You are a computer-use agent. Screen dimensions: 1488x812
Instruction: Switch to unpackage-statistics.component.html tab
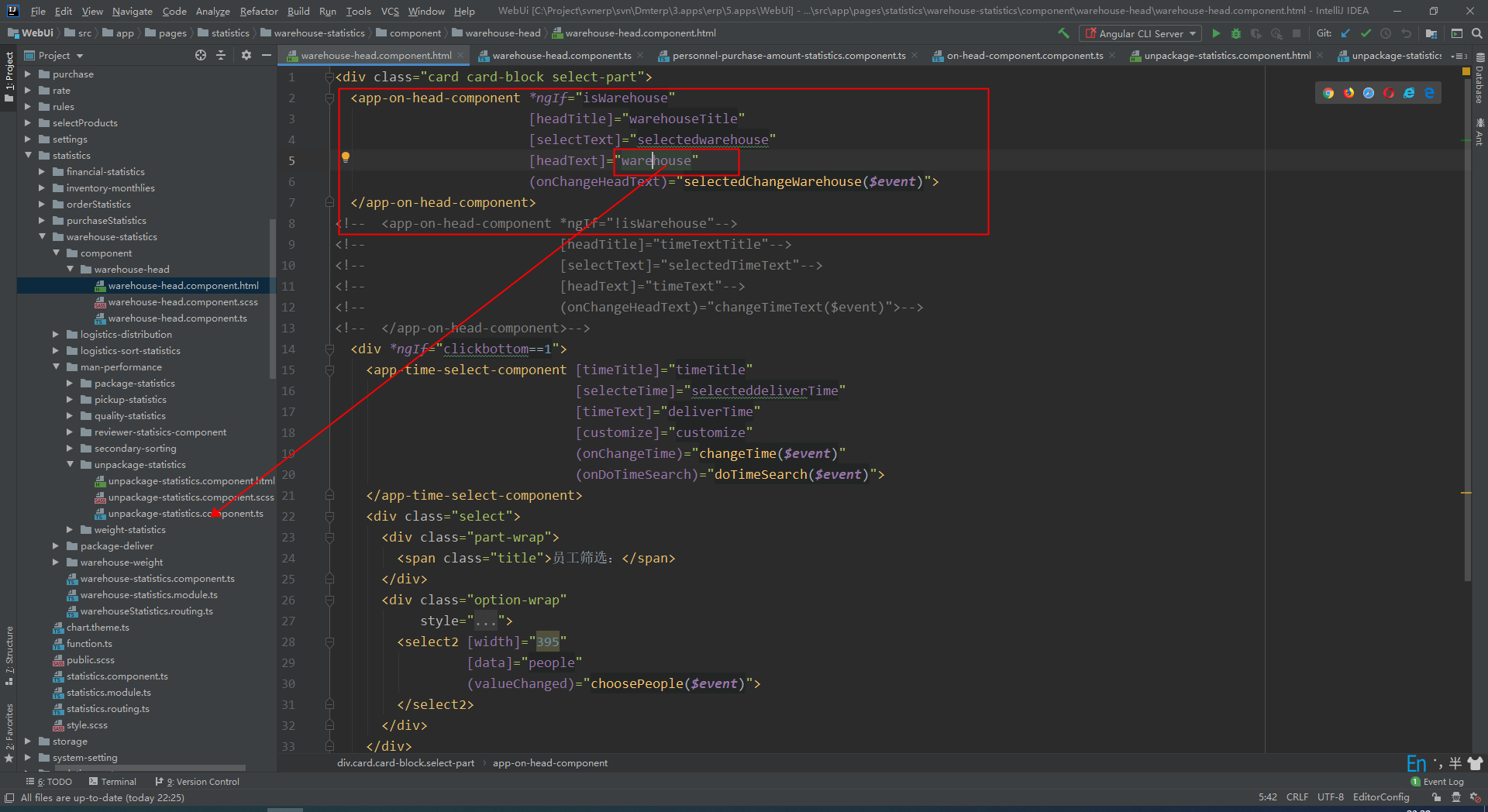1228,55
